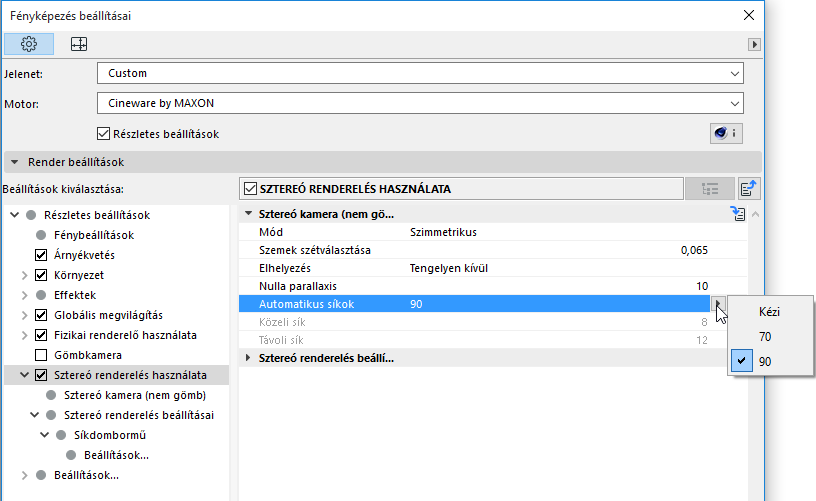The width and height of the screenshot is (816, 501).
Task: Open the gear settings tab
Action: coord(29,44)
